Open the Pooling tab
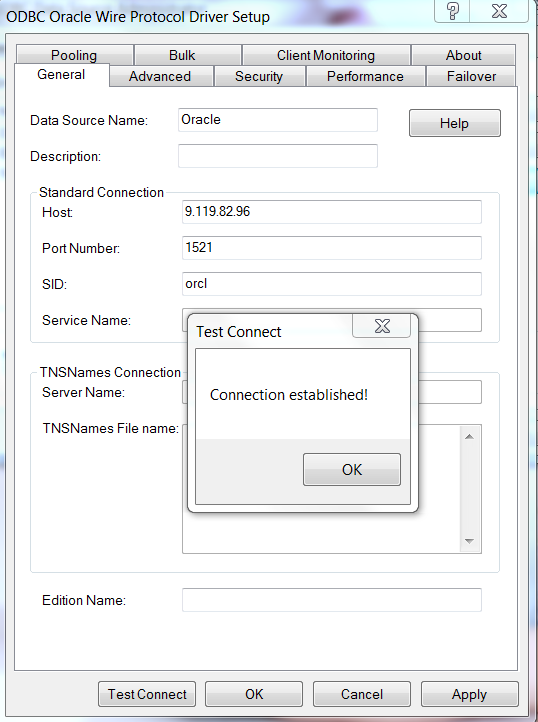 click(74, 55)
